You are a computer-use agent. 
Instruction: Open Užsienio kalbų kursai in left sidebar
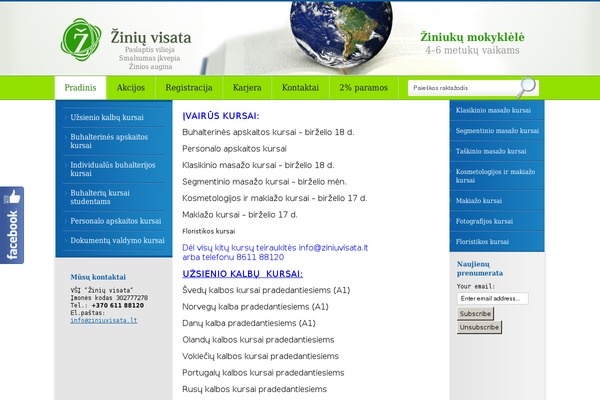pyautogui.click(x=107, y=118)
